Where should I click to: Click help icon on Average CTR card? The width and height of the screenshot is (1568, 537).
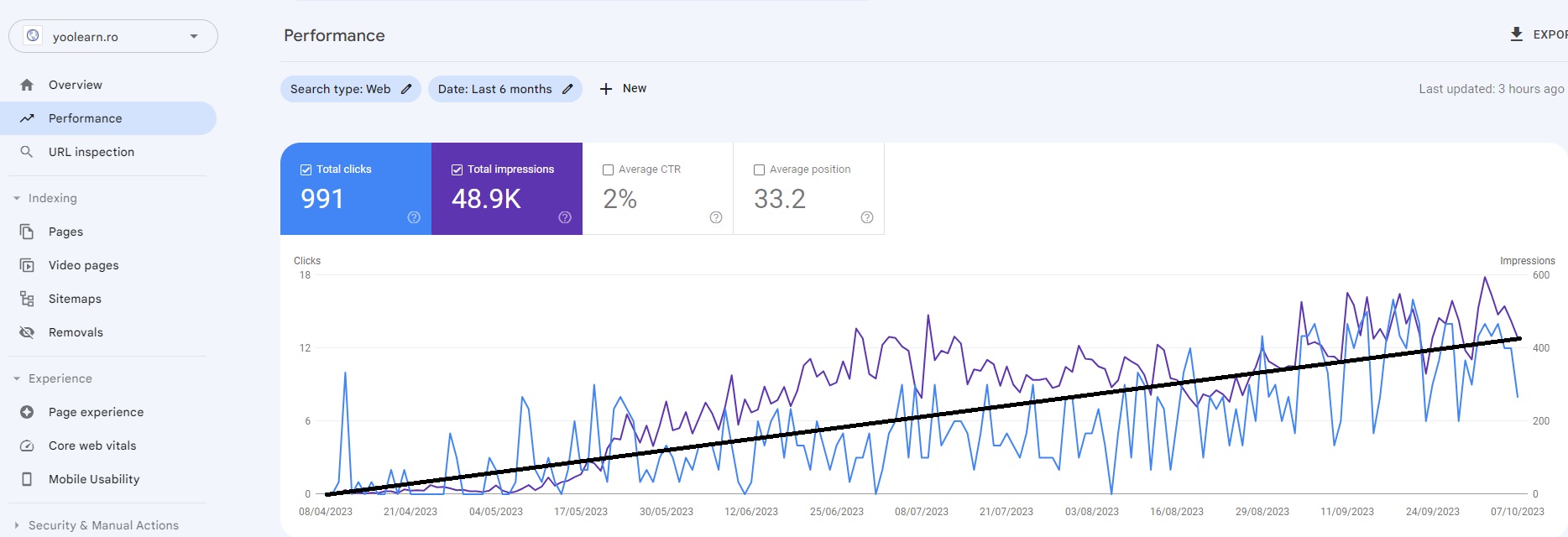tap(716, 217)
